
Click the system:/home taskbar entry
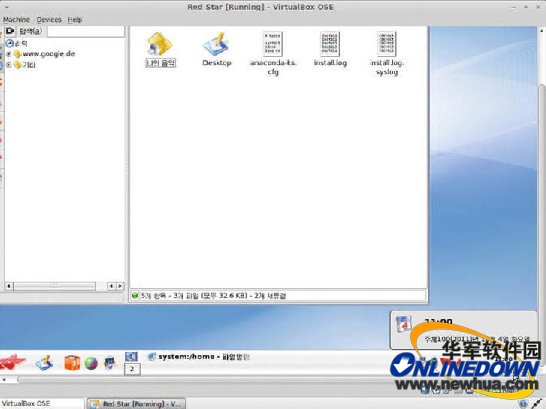[x=198, y=357]
